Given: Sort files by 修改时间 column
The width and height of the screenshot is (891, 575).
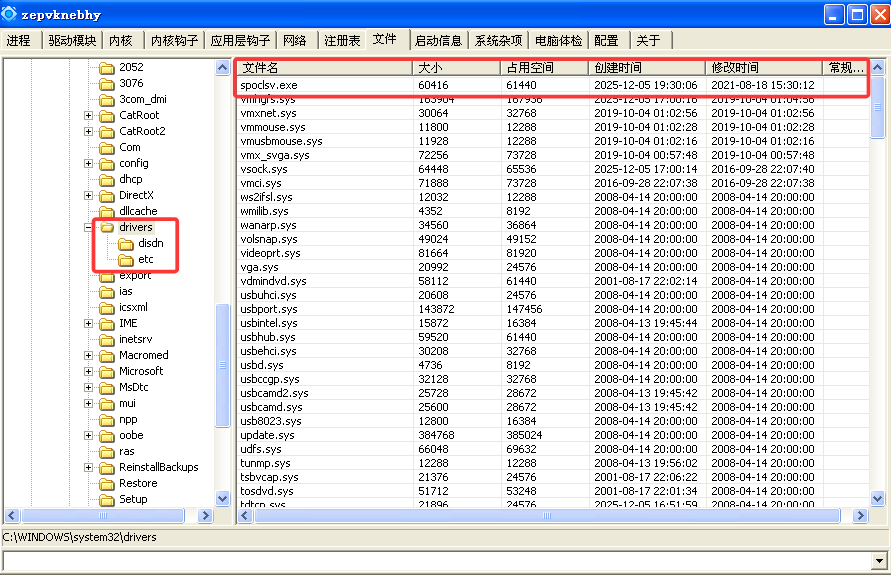Looking at the screenshot, I should click(763, 68).
